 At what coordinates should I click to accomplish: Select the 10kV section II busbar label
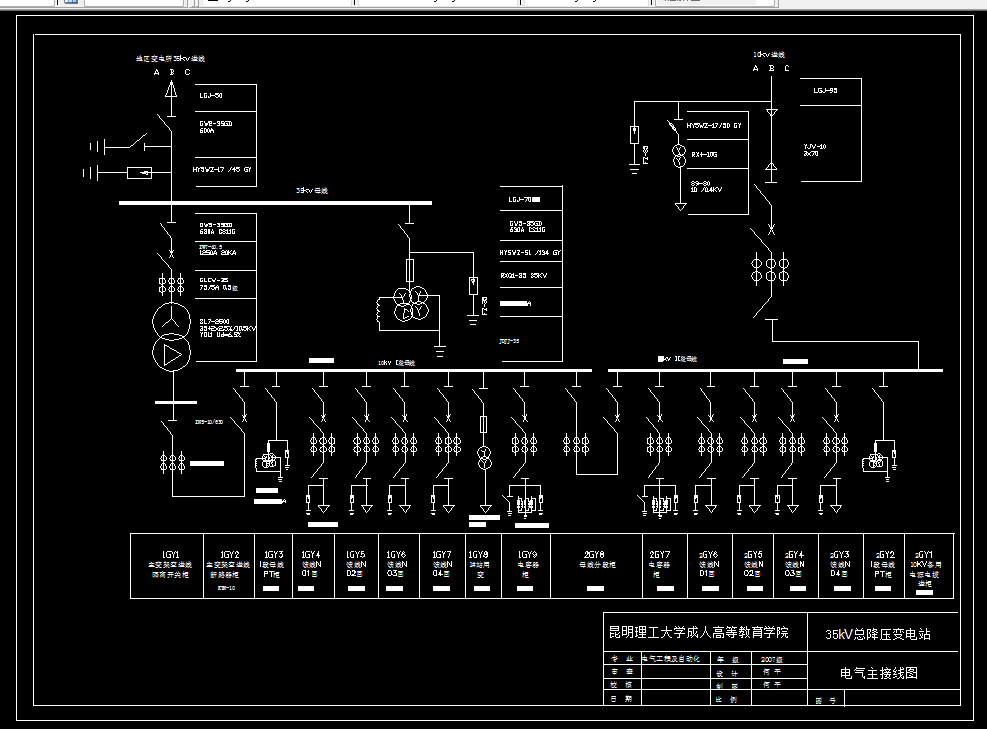677,359
